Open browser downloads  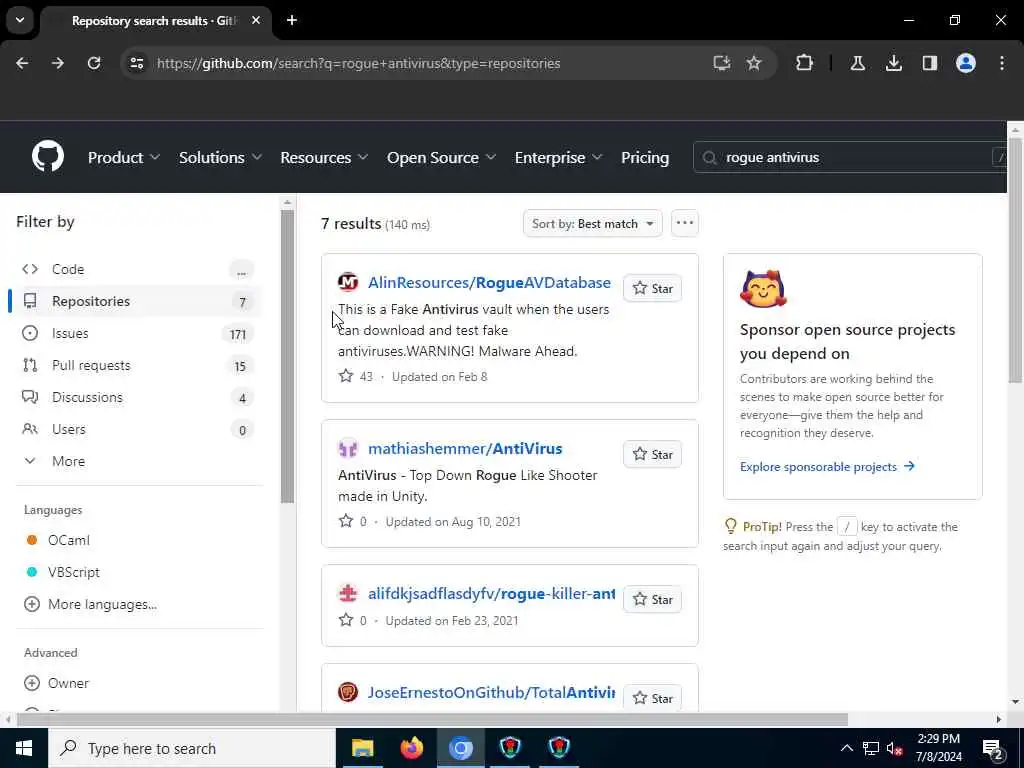point(893,63)
